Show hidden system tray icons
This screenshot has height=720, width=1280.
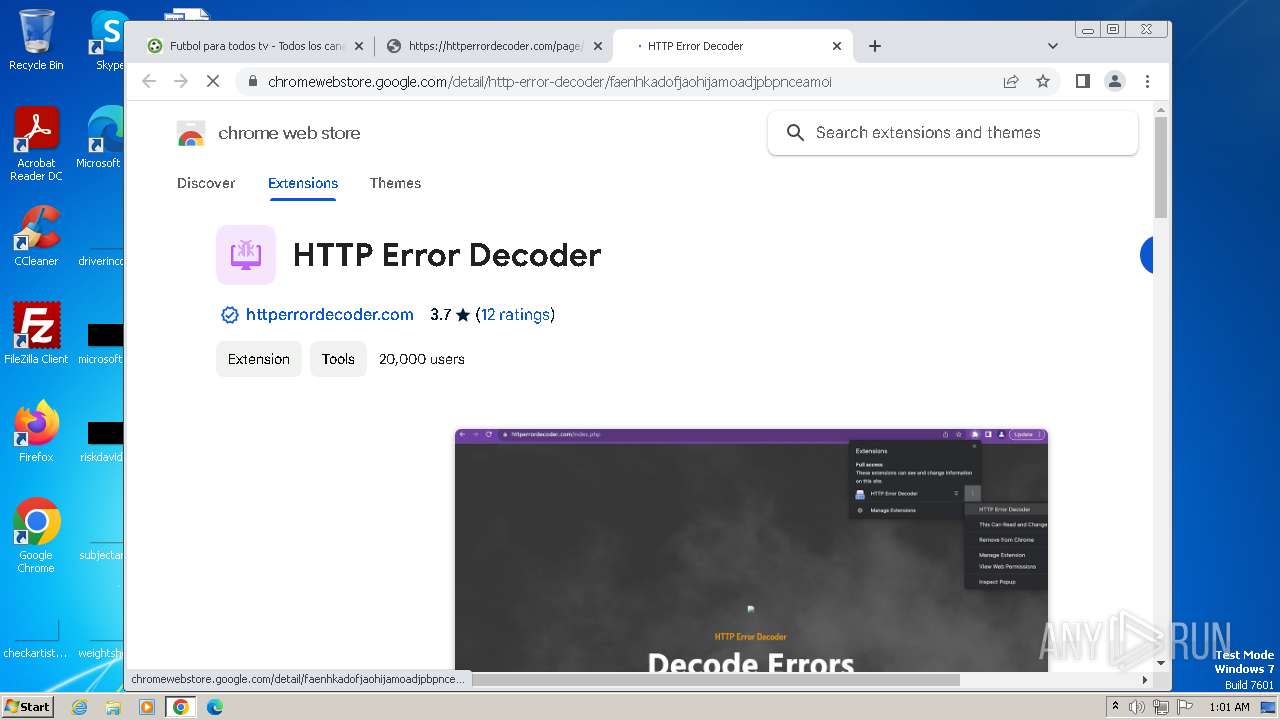(1116, 707)
